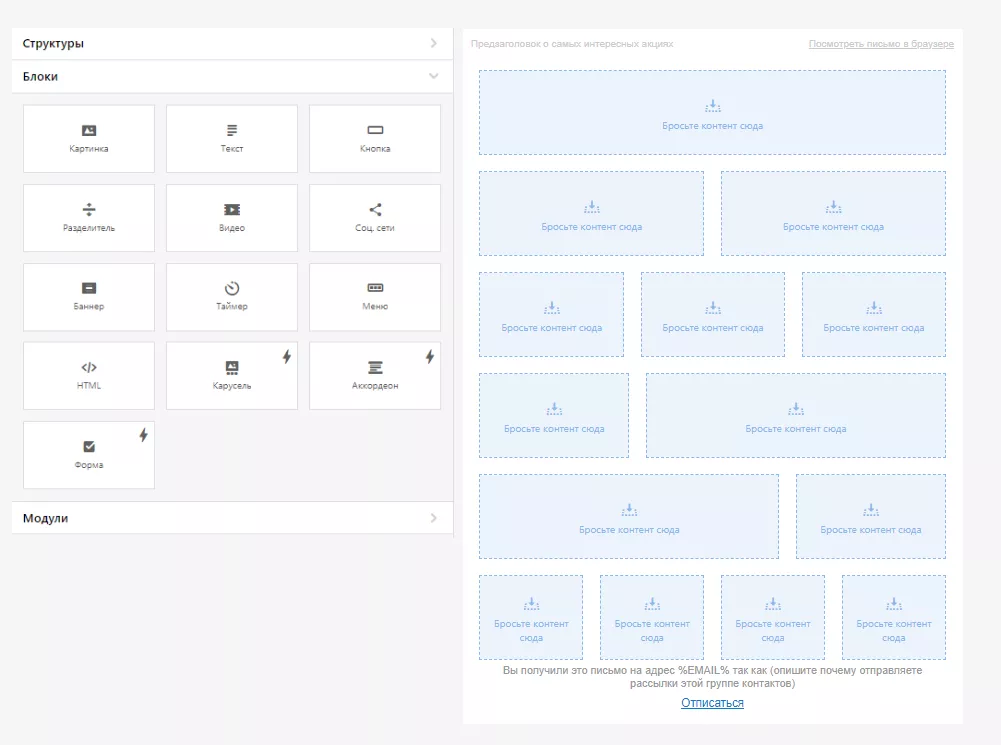Select fourth drop zone in four-column row

click(894, 617)
